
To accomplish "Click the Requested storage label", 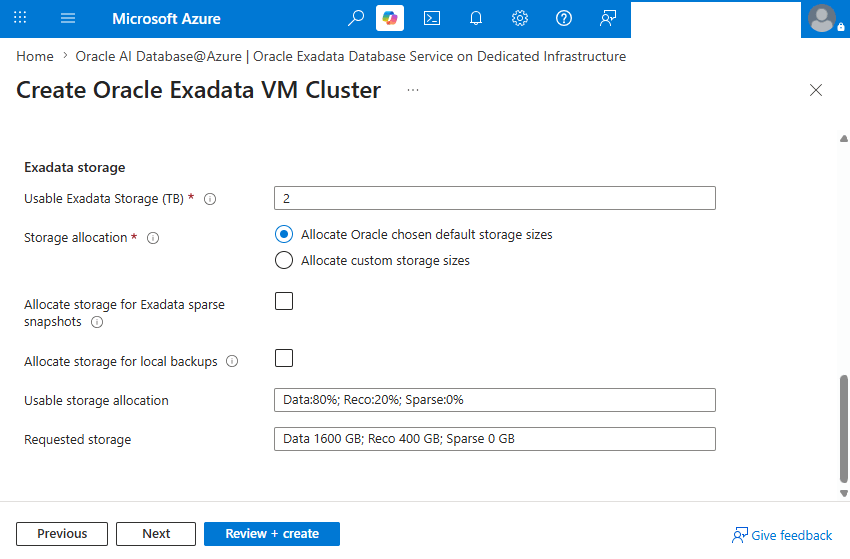I will click(78, 440).
